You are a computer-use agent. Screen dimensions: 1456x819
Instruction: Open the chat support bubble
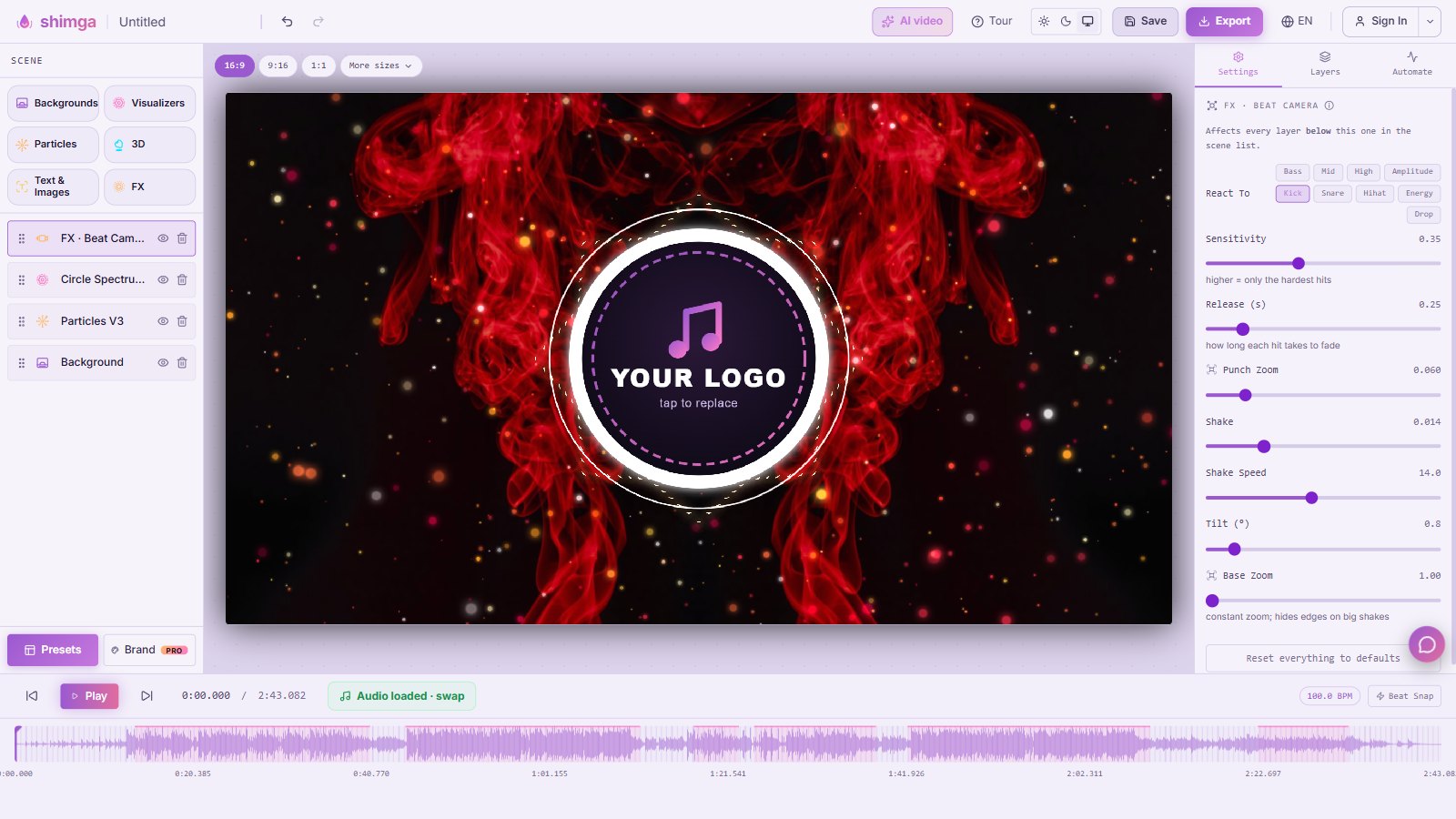click(x=1427, y=644)
